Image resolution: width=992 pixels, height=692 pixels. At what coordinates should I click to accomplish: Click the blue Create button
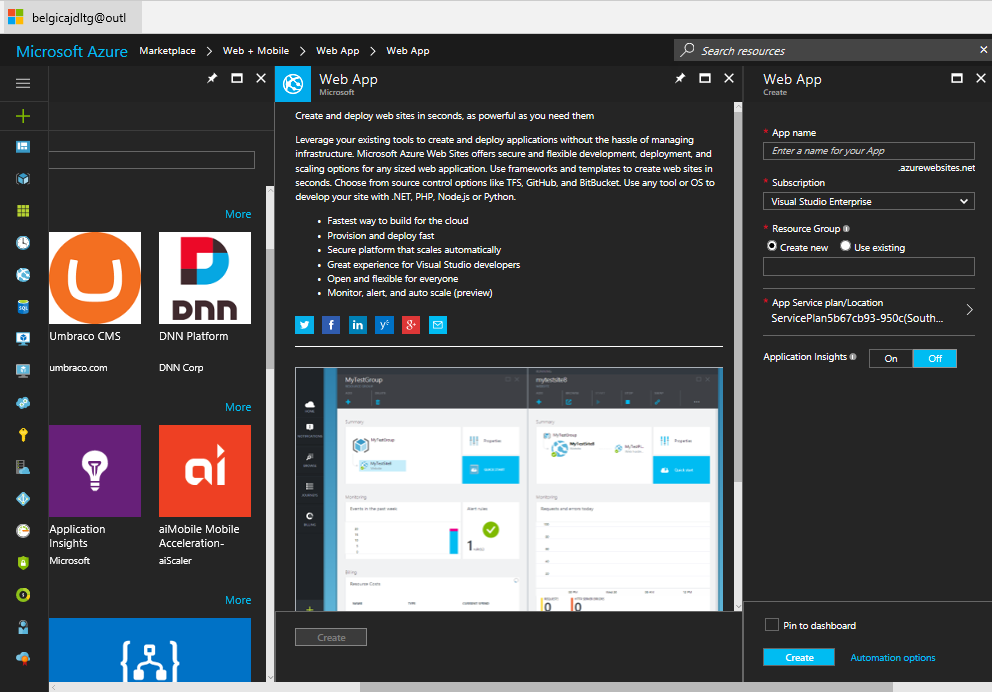[799, 657]
